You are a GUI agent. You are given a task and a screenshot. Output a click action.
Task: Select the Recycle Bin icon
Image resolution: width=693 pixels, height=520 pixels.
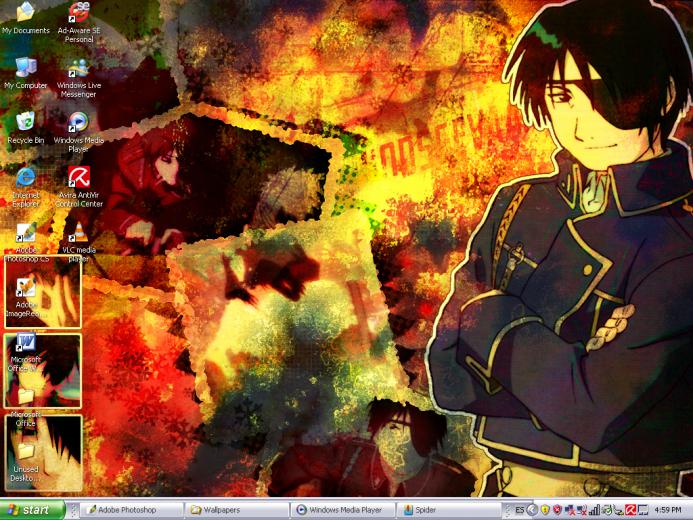coord(26,128)
